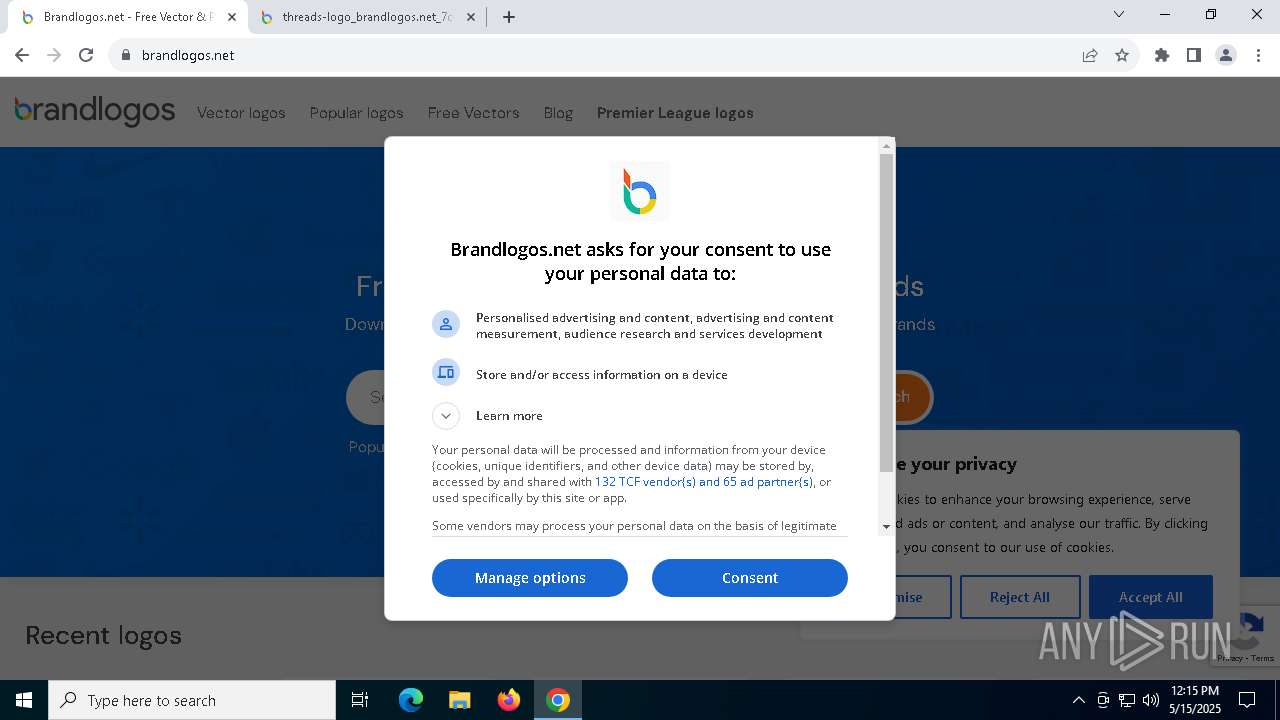Launch Microsoft Edge from the taskbar

411,700
